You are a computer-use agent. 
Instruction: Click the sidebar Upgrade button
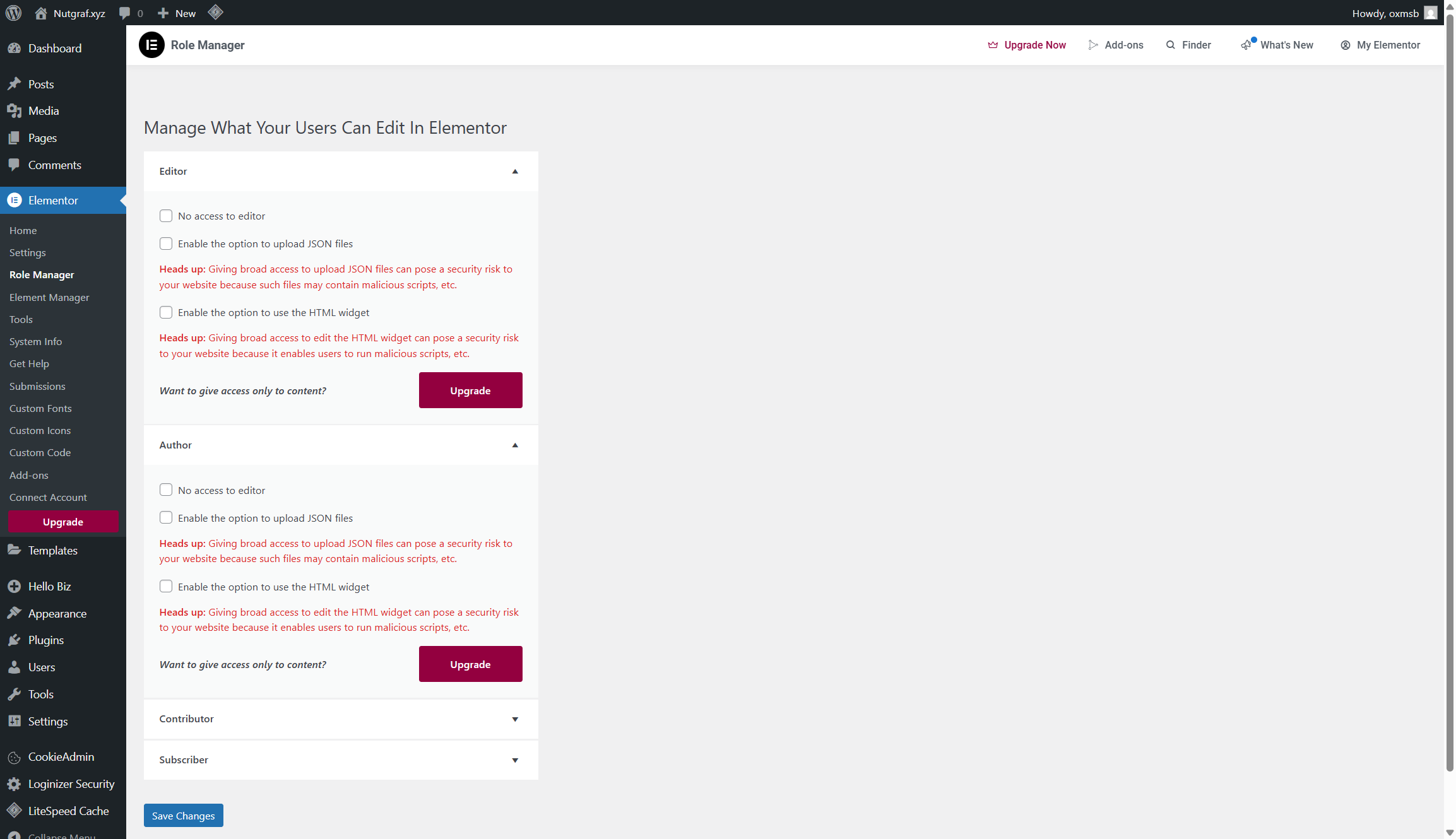point(62,522)
